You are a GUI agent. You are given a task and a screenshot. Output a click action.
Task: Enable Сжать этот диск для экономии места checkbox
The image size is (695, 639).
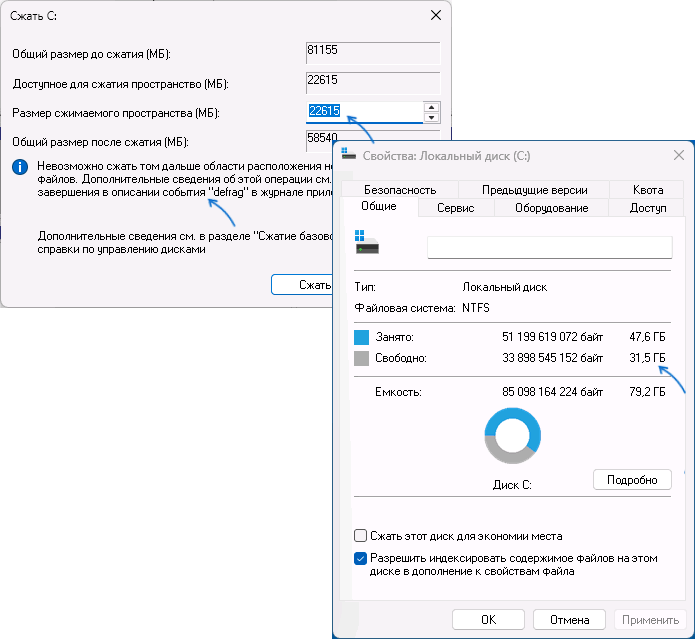click(360, 536)
